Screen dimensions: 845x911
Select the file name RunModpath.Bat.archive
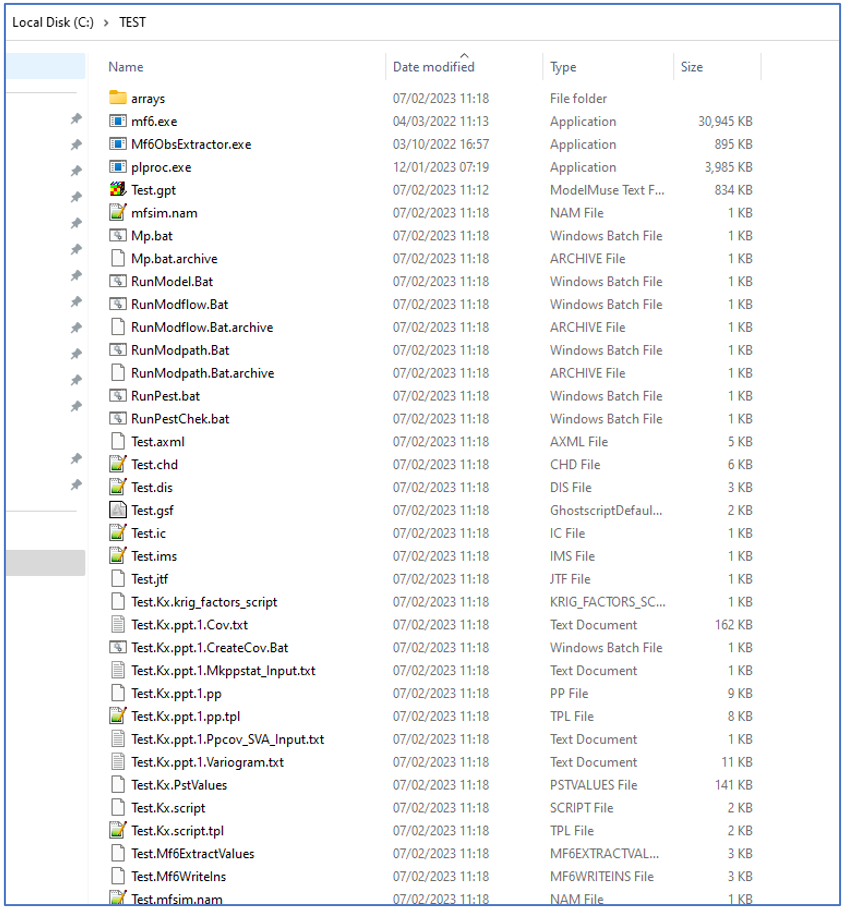(x=202, y=373)
